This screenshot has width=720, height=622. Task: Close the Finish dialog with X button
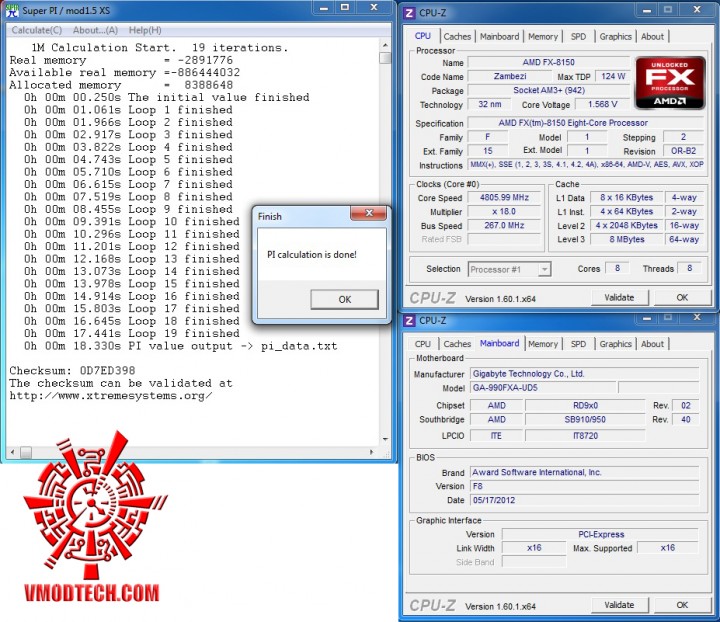point(368,213)
